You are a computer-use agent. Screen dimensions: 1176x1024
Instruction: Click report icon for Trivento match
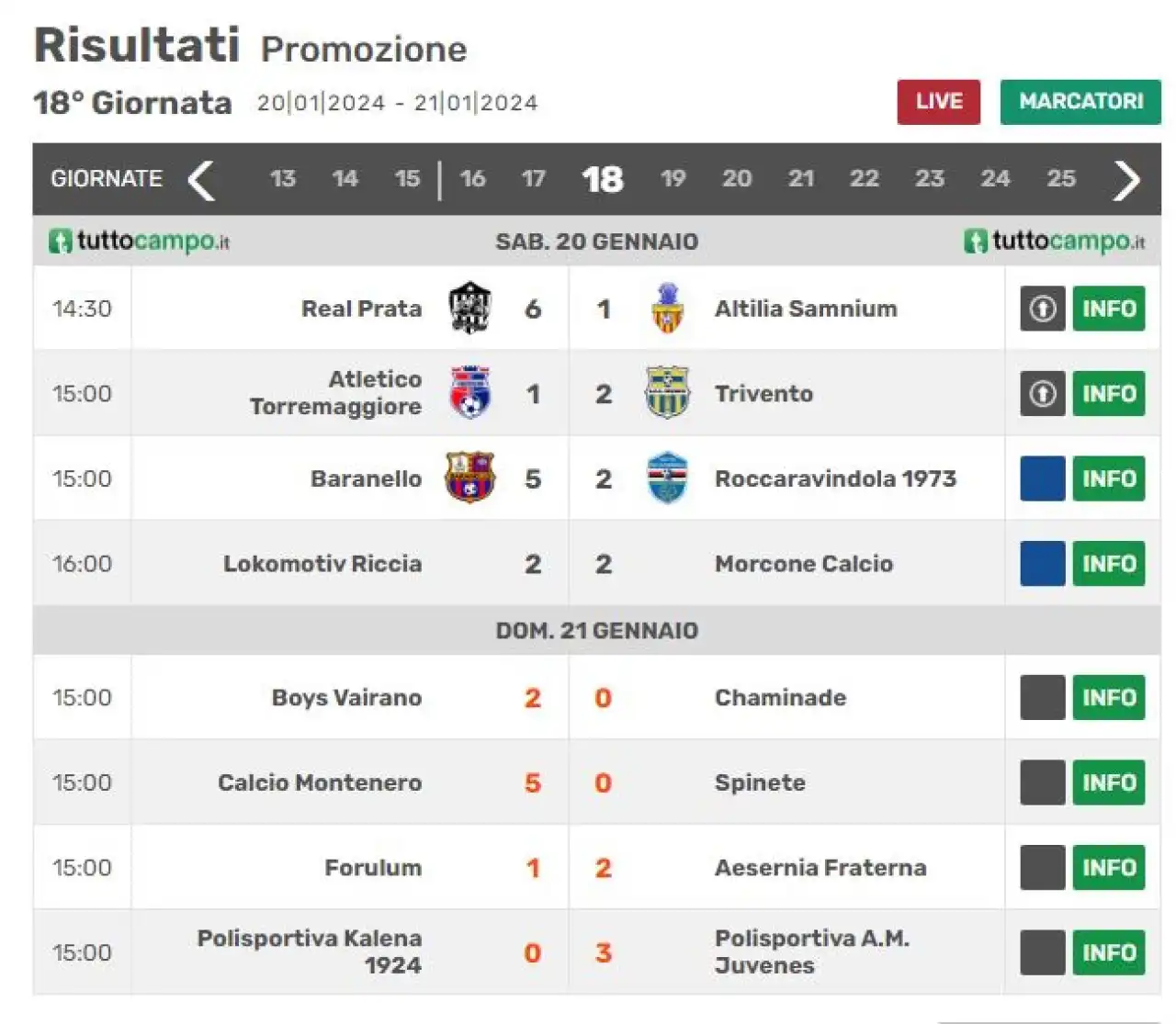pyautogui.click(x=1043, y=393)
